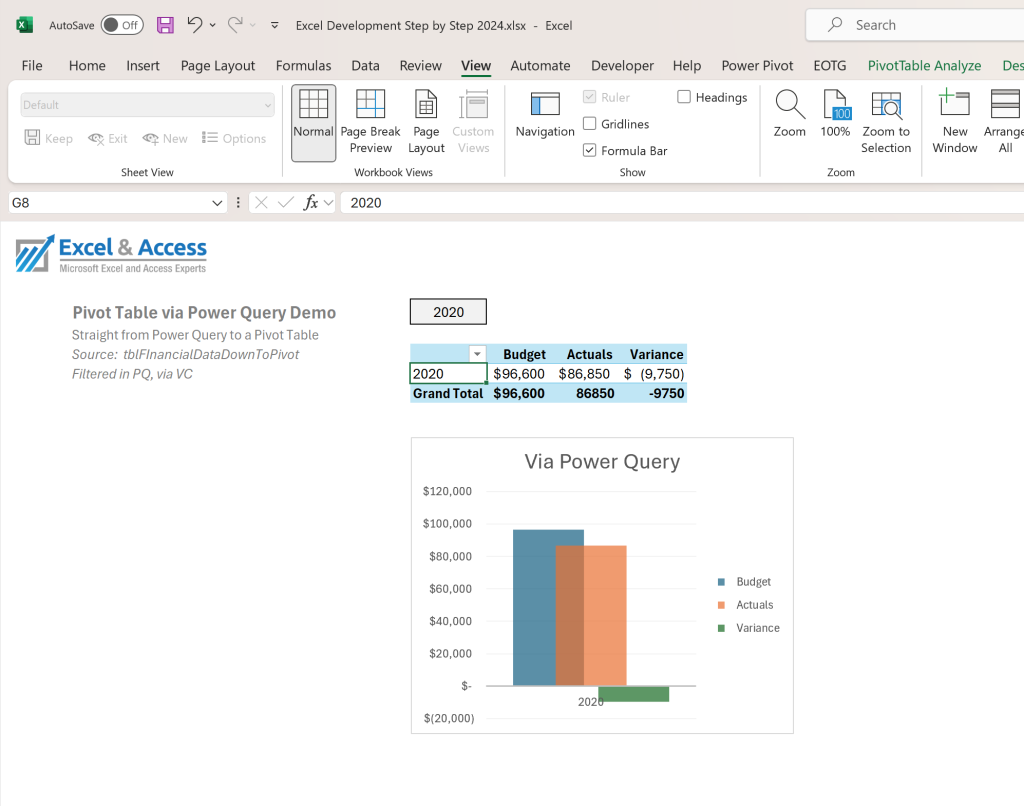Expand the Name Box dropdown arrow
1024x806 pixels.
(x=217, y=203)
